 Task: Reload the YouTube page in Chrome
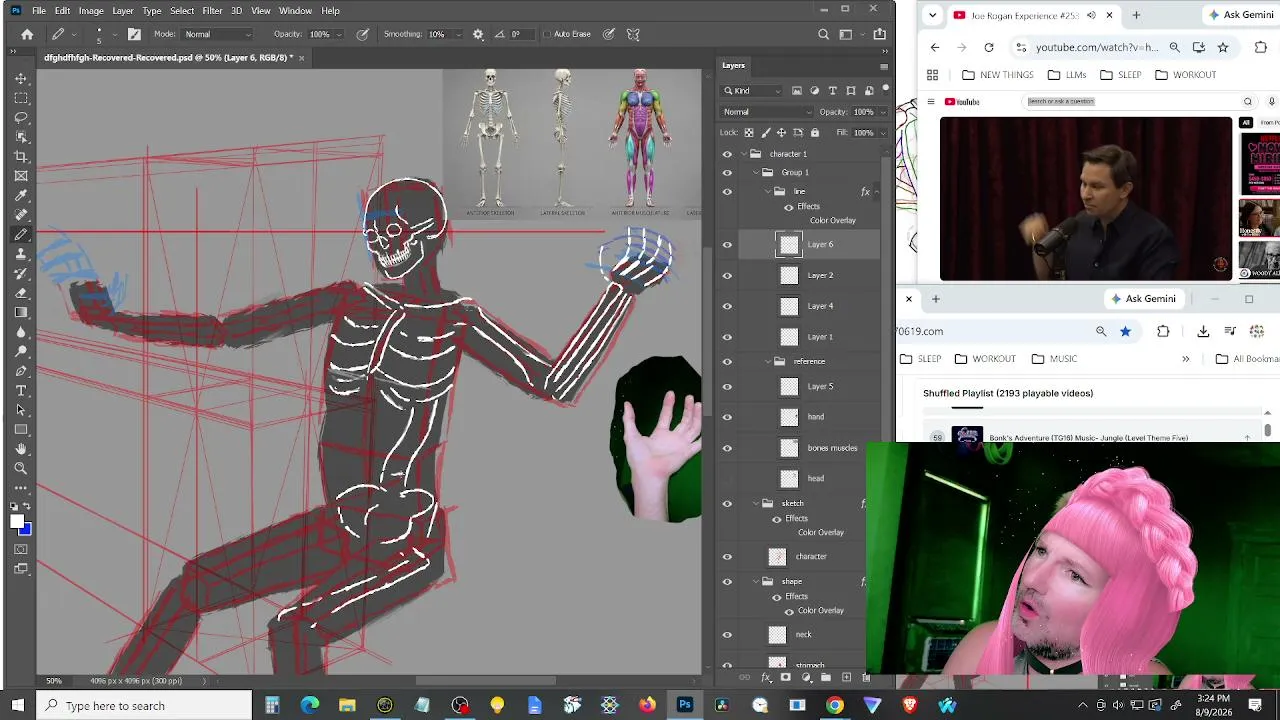[x=989, y=47]
